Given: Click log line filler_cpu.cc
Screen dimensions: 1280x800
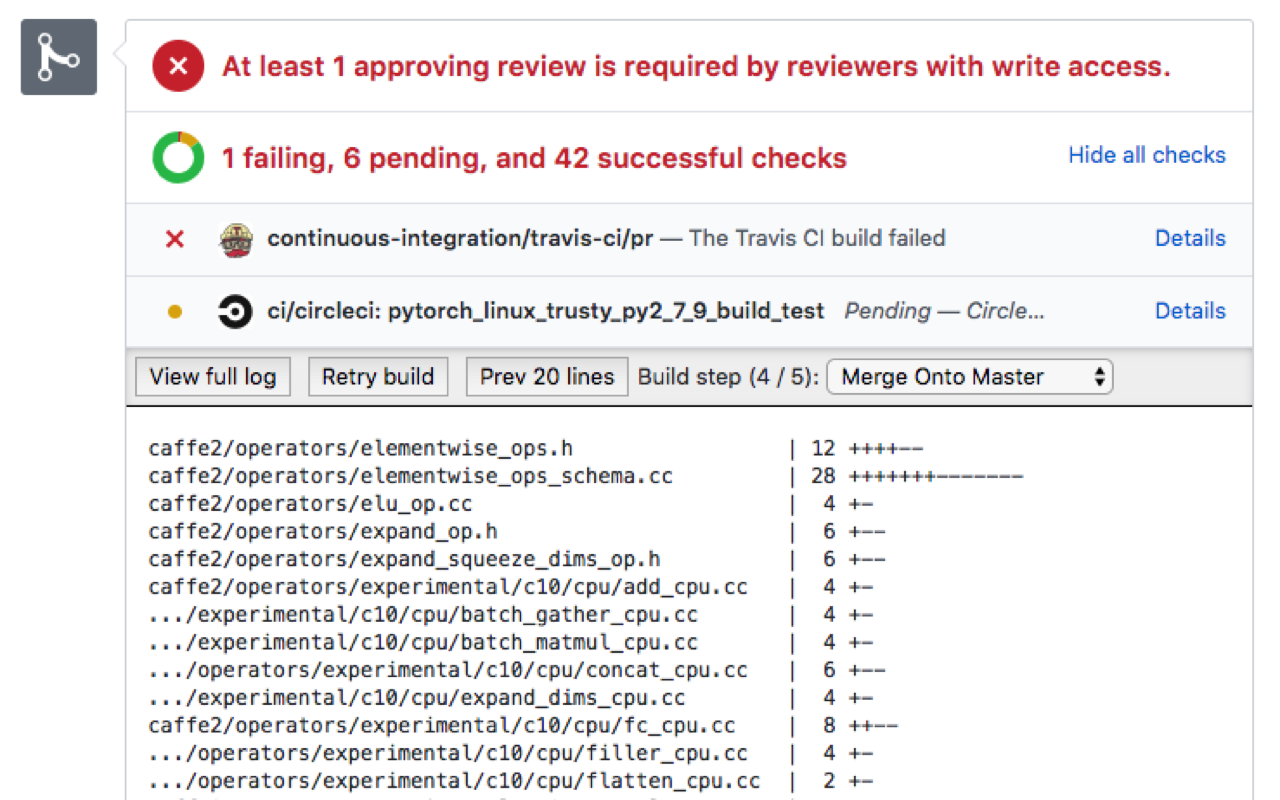Looking at the screenshot, I should [x=448, y=754].
